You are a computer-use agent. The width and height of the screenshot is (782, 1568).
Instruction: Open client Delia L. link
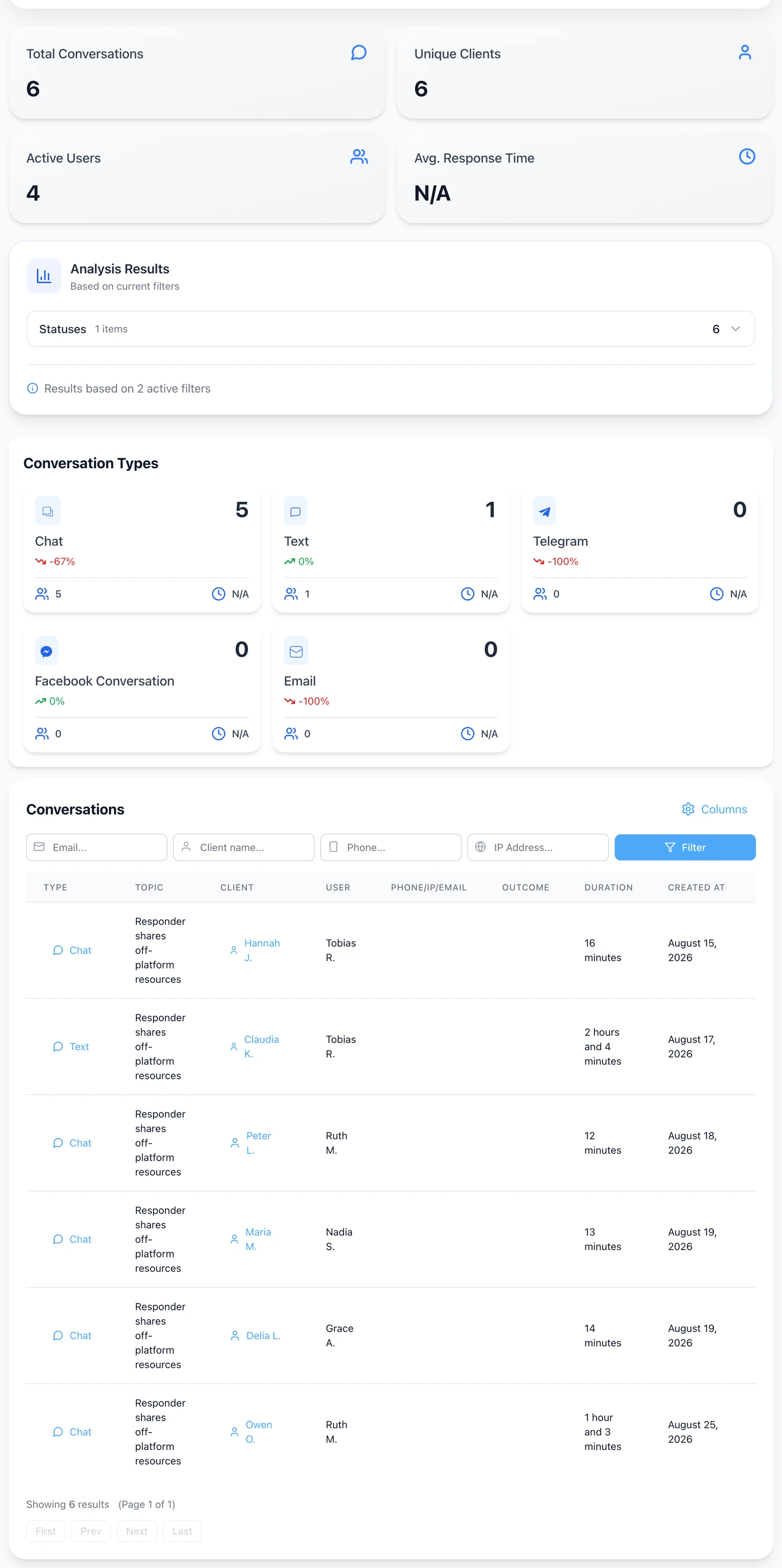(256, 1336)
